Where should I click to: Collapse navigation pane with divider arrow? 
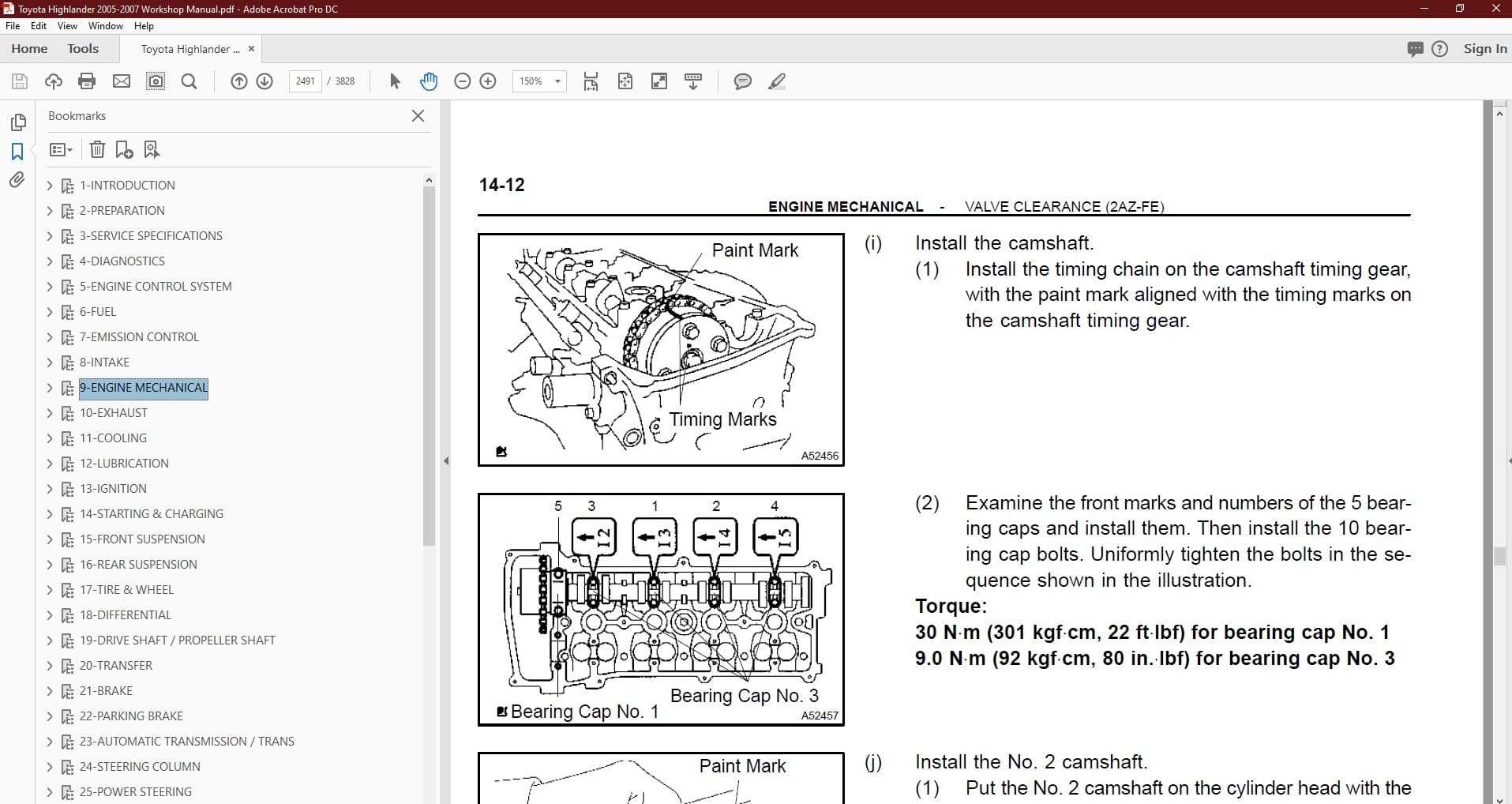tap(446, 460)
